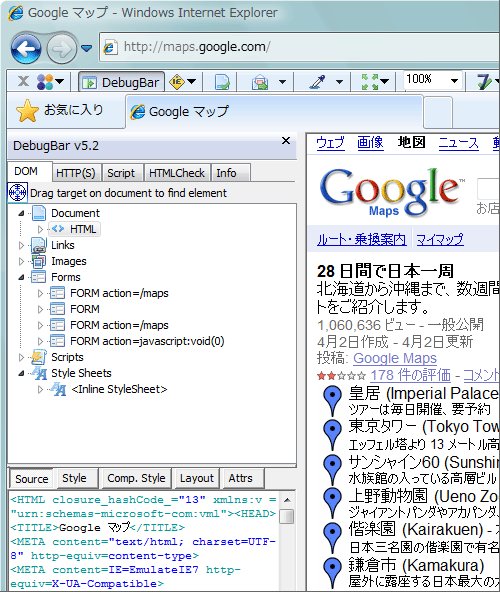Click the colorful dots toolbar icon
The image size is (500, 592).
(x=45, y=82)
